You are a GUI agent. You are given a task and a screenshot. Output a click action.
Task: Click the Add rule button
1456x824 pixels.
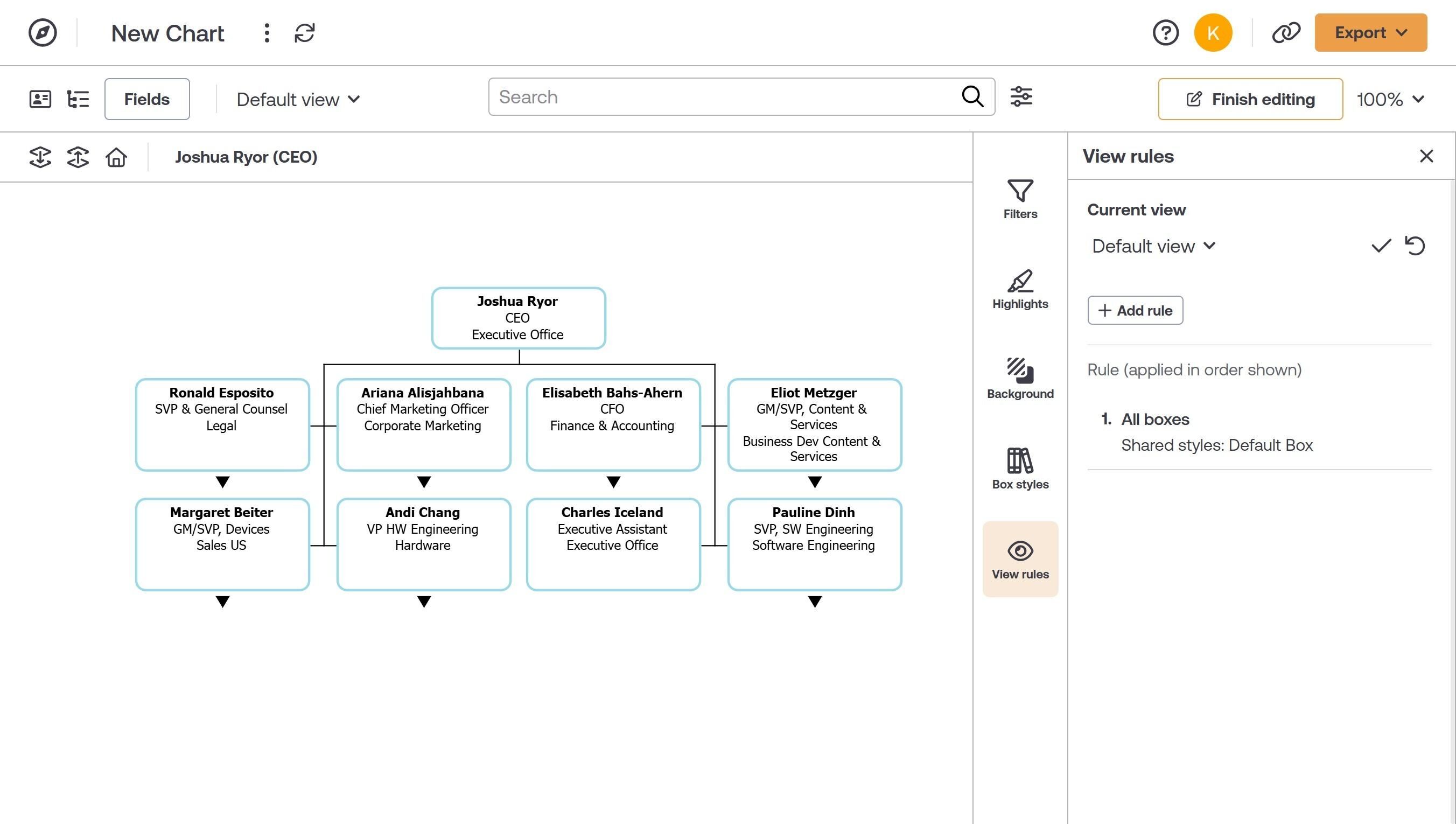[x=1135, y=310]
